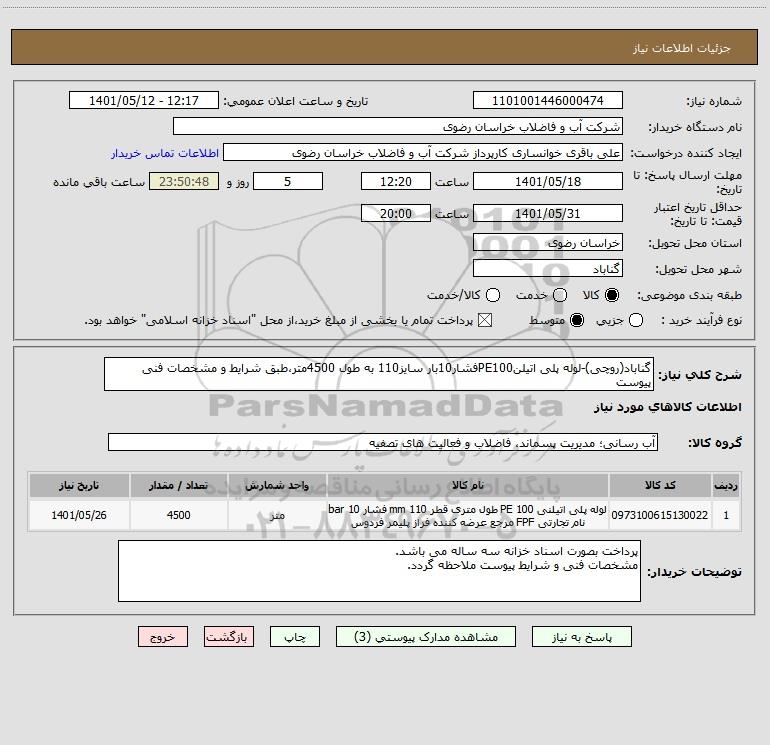
Task: Click the شماره نیاز field 1101001446000474
Action: [x=548, y=100]
